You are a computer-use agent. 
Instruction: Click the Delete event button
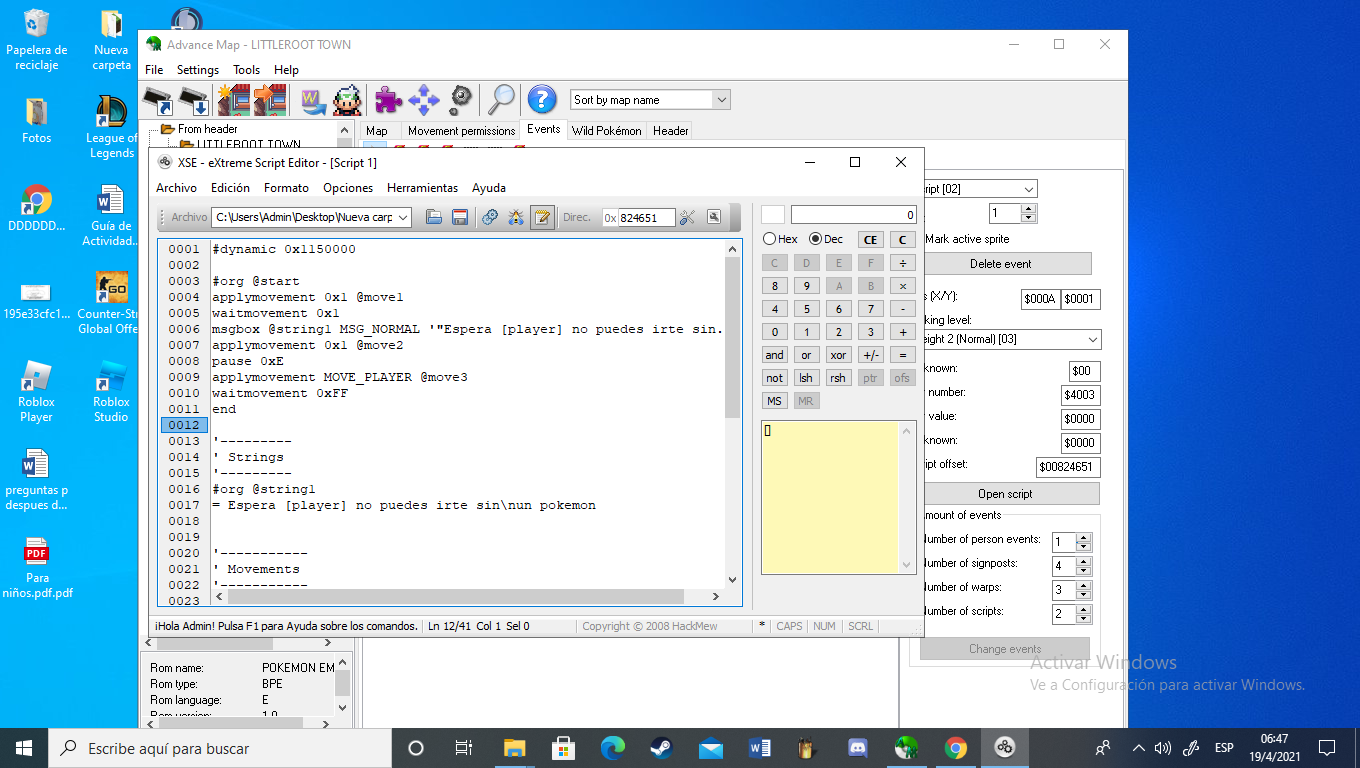point(1000,264)
